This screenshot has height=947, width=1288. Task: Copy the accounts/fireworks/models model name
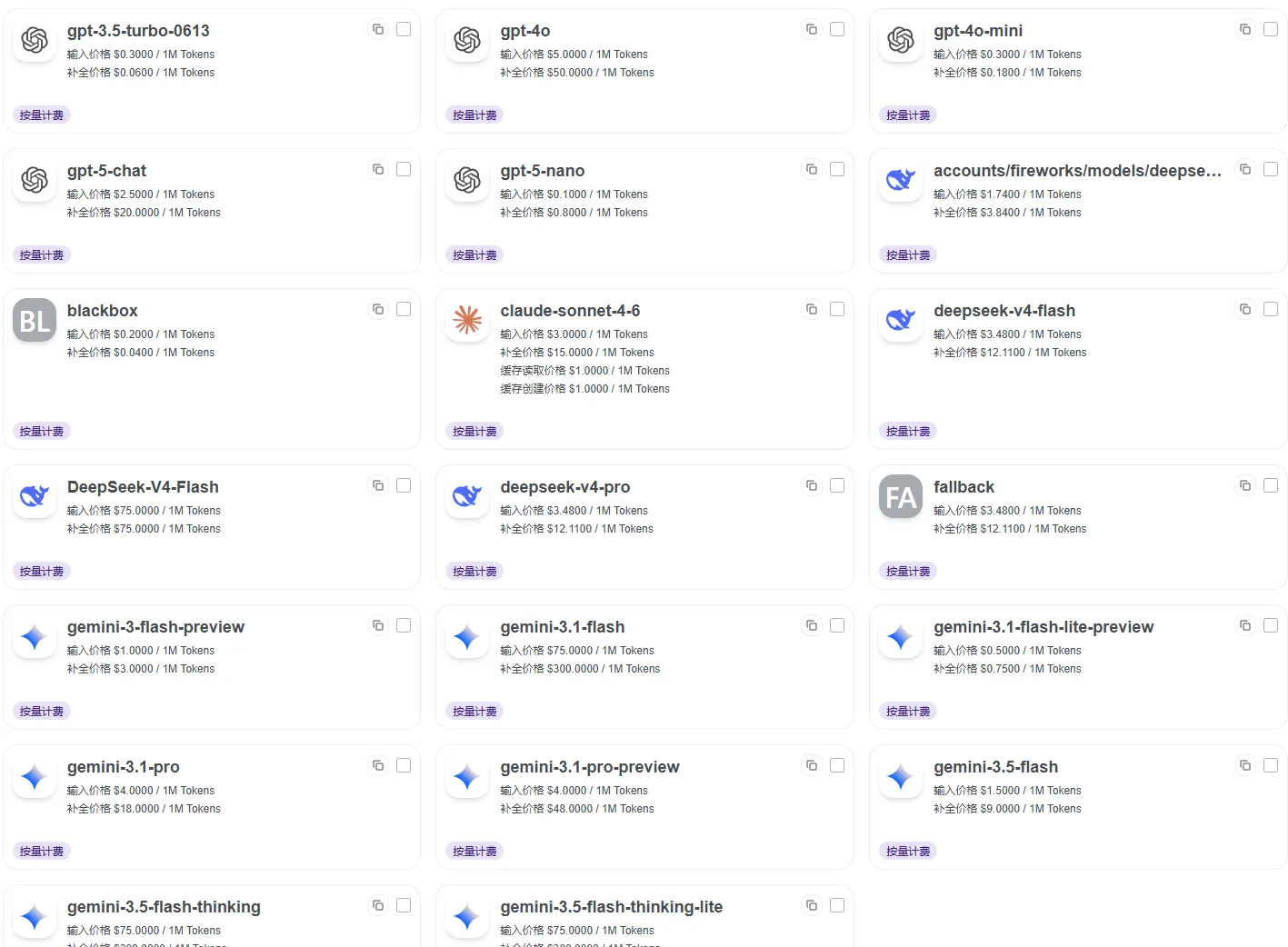click(1245, 169)
